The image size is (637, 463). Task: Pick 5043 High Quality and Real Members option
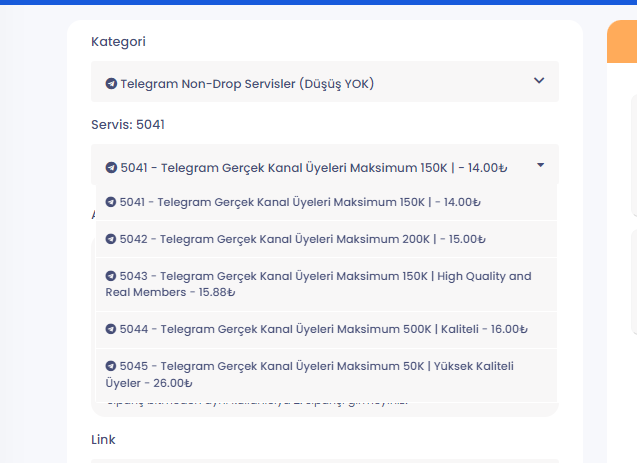320,284
